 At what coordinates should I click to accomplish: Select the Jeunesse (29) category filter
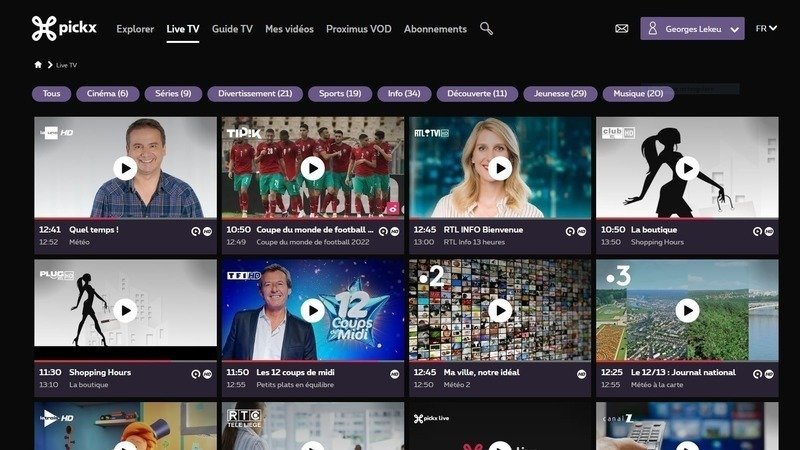coord(560,94)
